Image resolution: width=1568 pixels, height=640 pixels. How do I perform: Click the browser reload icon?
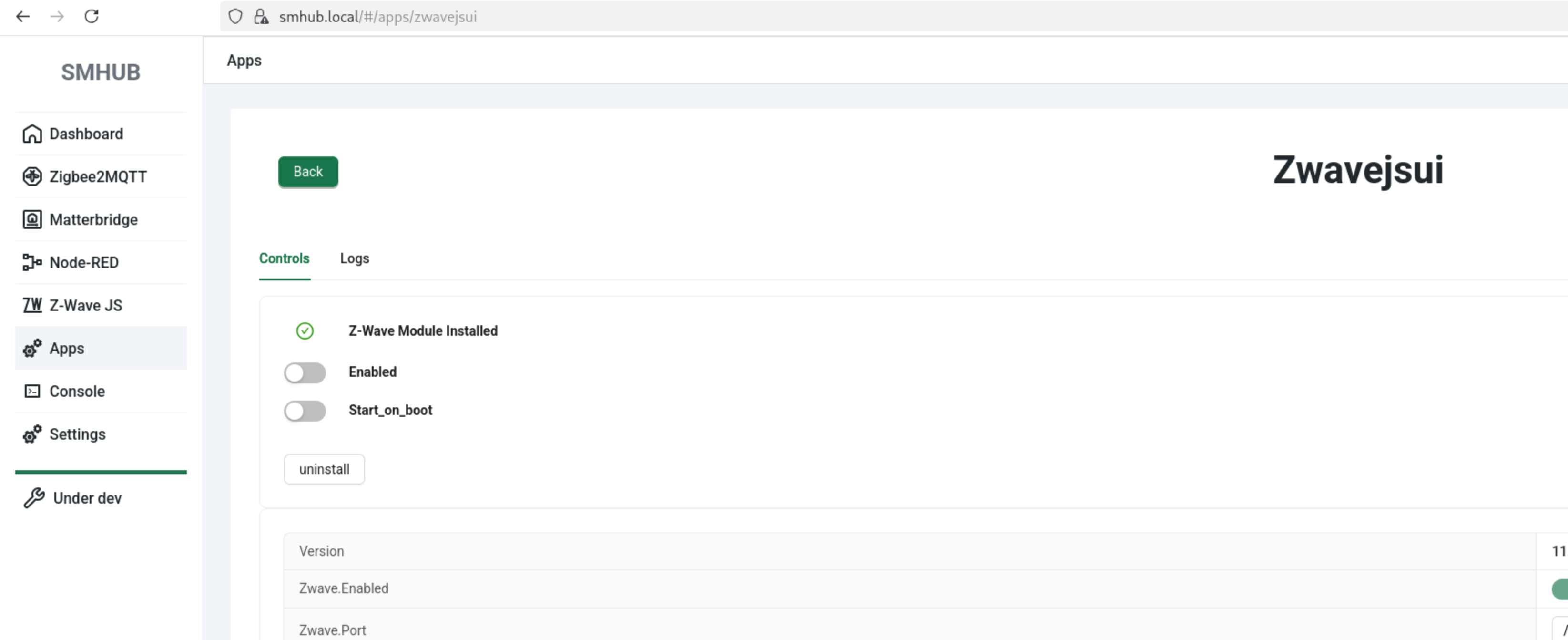point(92,16)
